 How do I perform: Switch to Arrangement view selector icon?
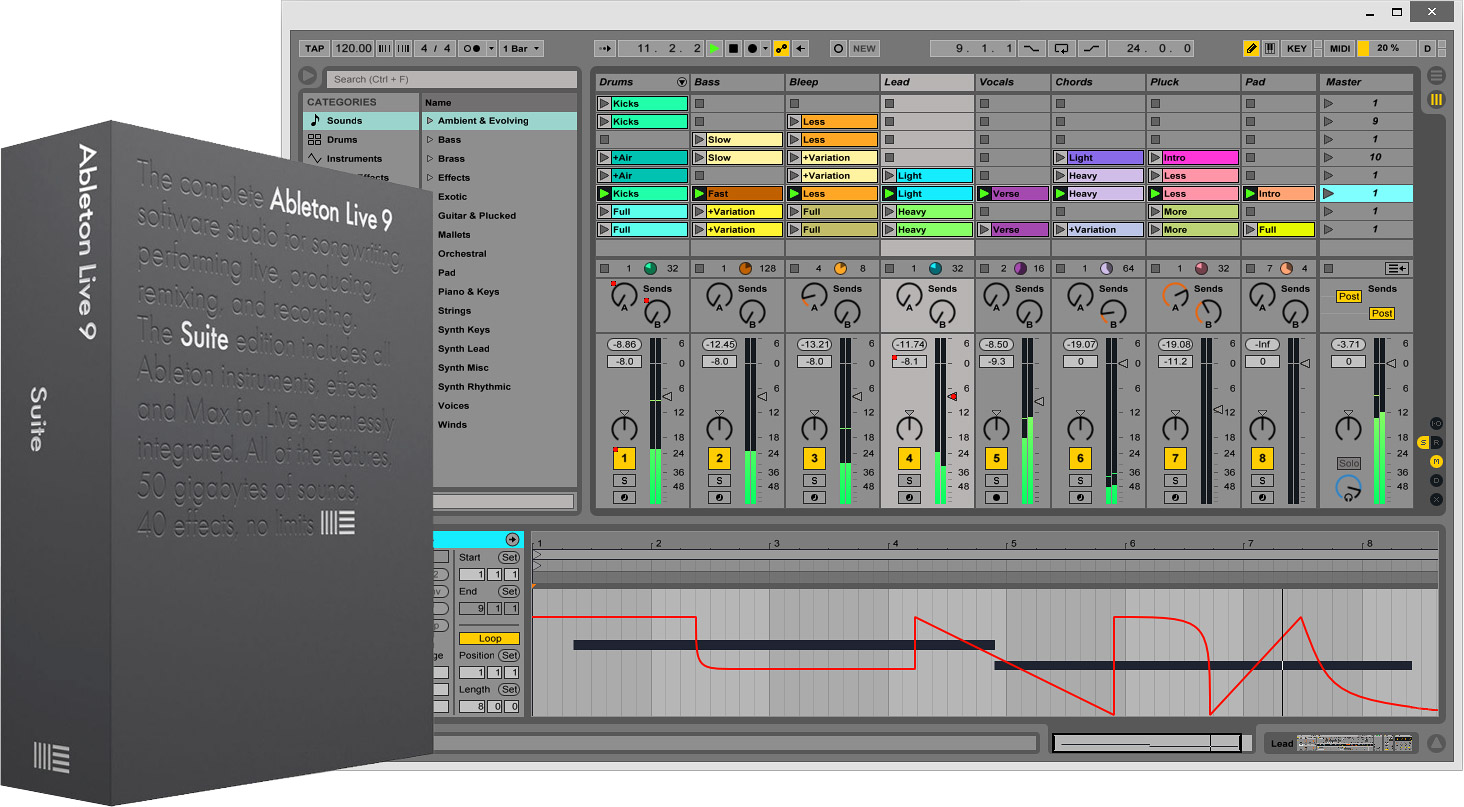(x=1437, y=76)
